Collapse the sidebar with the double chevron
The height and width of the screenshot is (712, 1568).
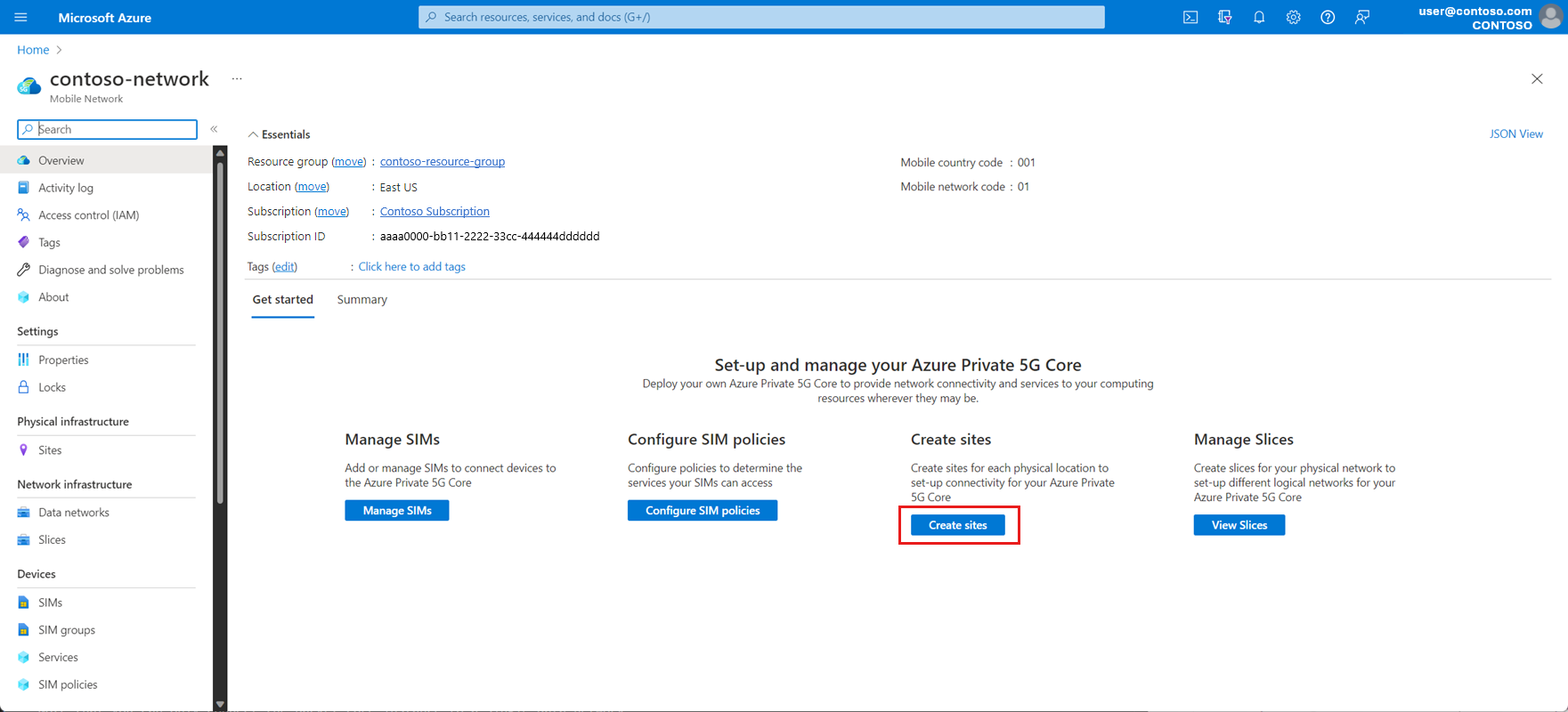(x=214, y=129)
